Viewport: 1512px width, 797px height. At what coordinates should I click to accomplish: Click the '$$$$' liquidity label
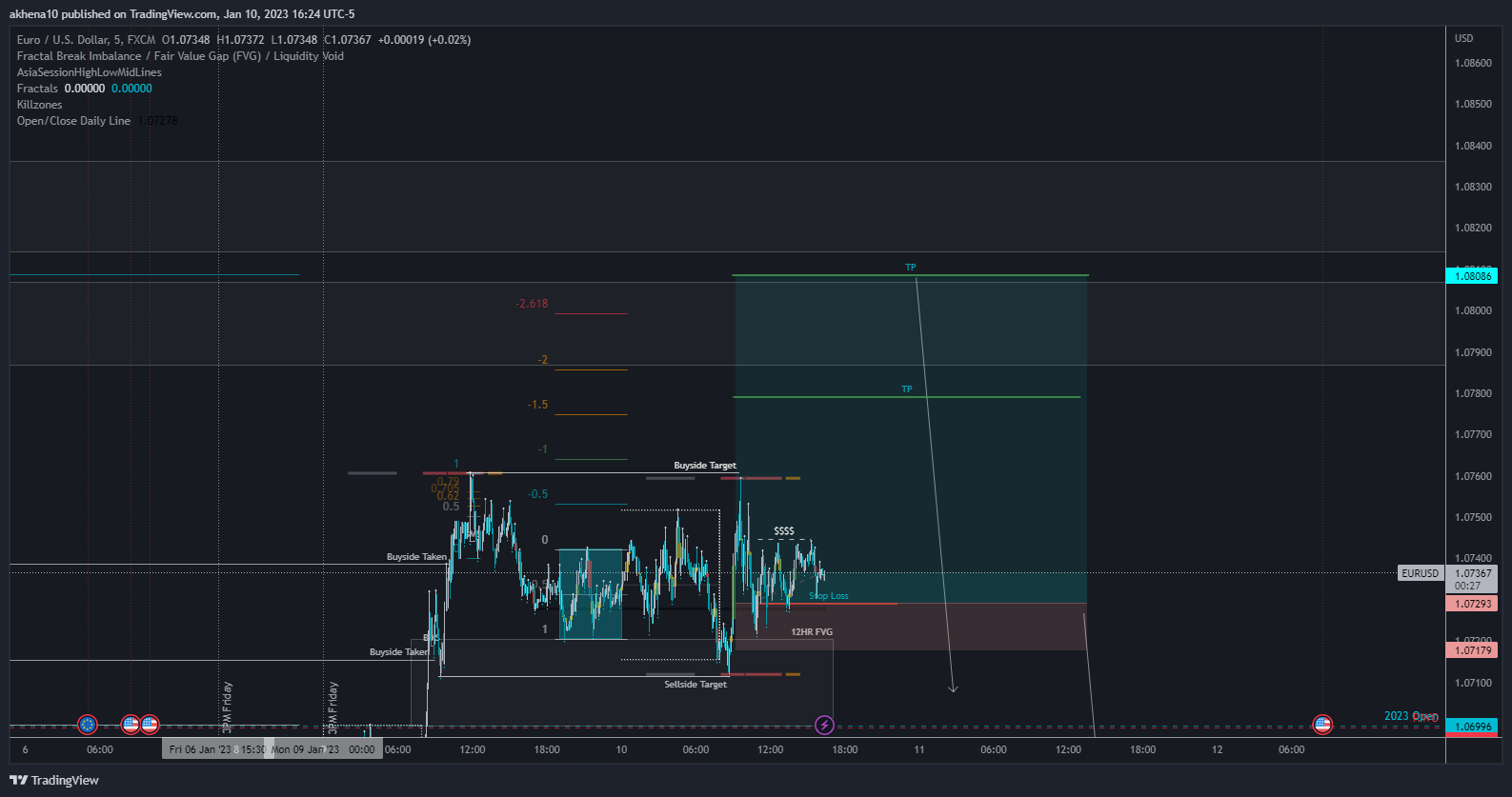[784, 531]
